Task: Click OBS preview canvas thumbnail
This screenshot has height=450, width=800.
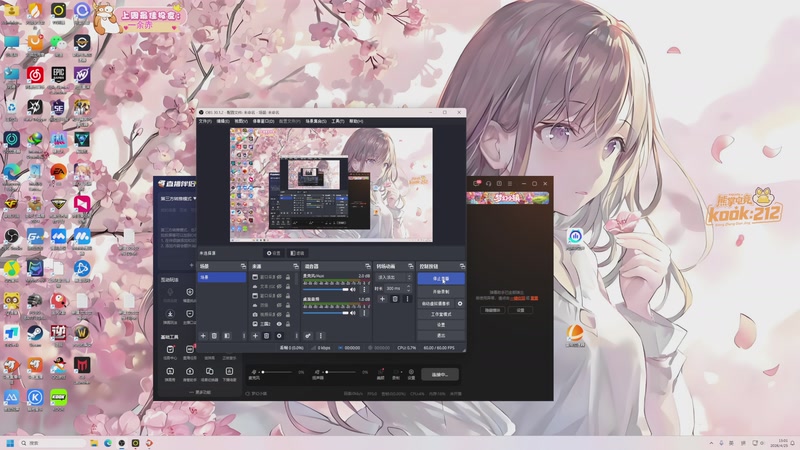Action: tap(331, 185)
